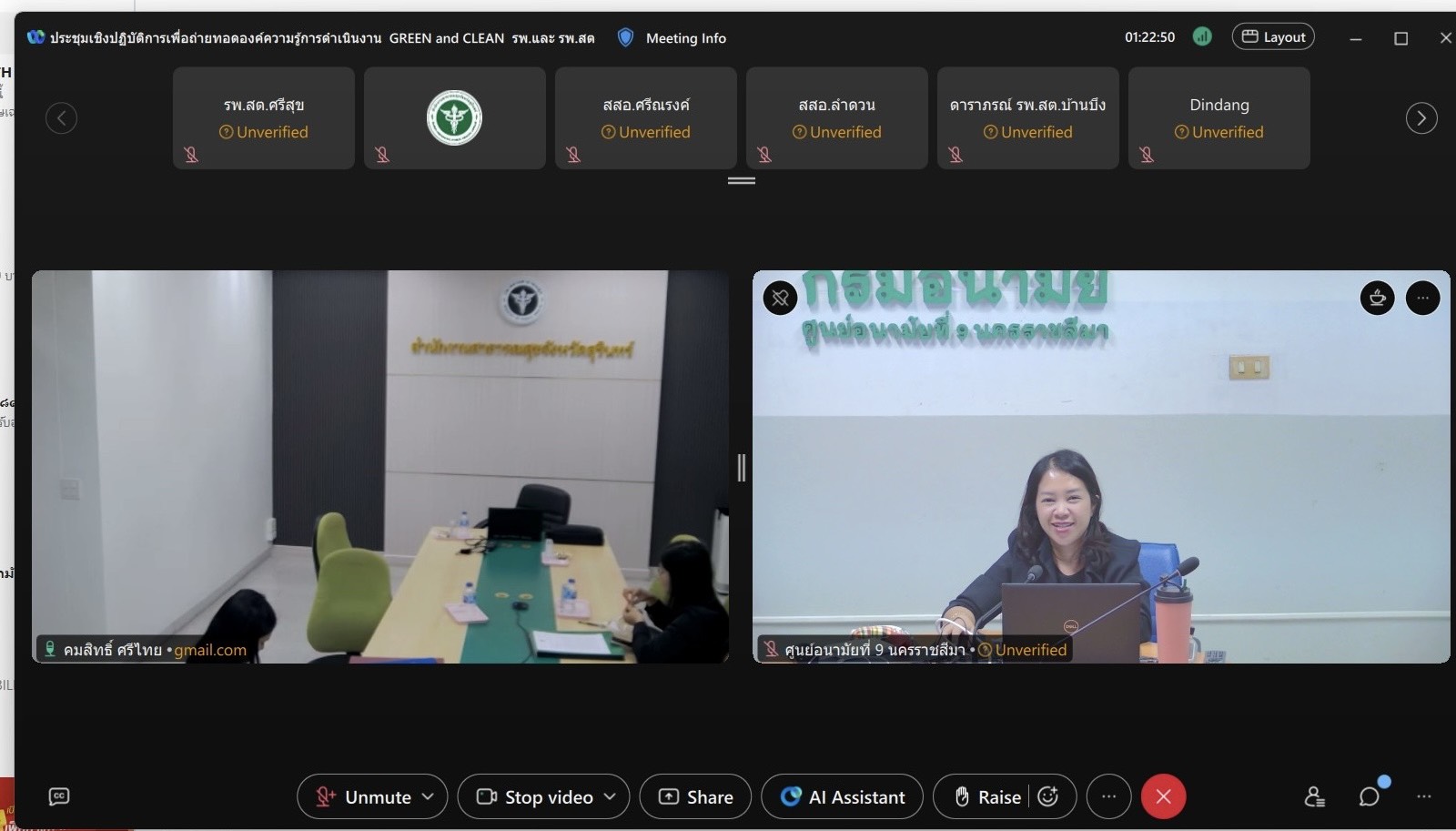Click the Share button
1456x831 pixels.
click(695, 796)
